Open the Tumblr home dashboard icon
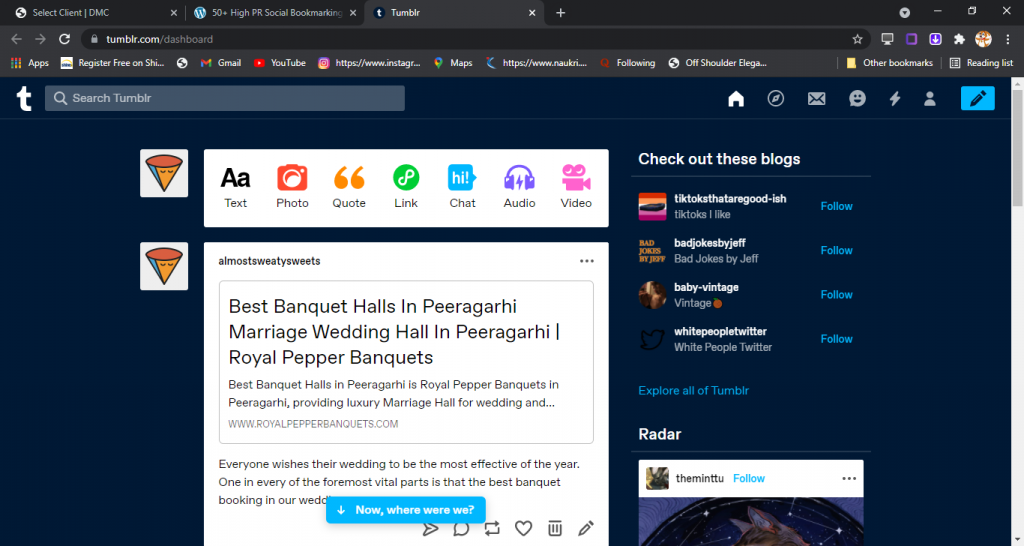Screen dimensions: 1024x546 click(736, 99)
